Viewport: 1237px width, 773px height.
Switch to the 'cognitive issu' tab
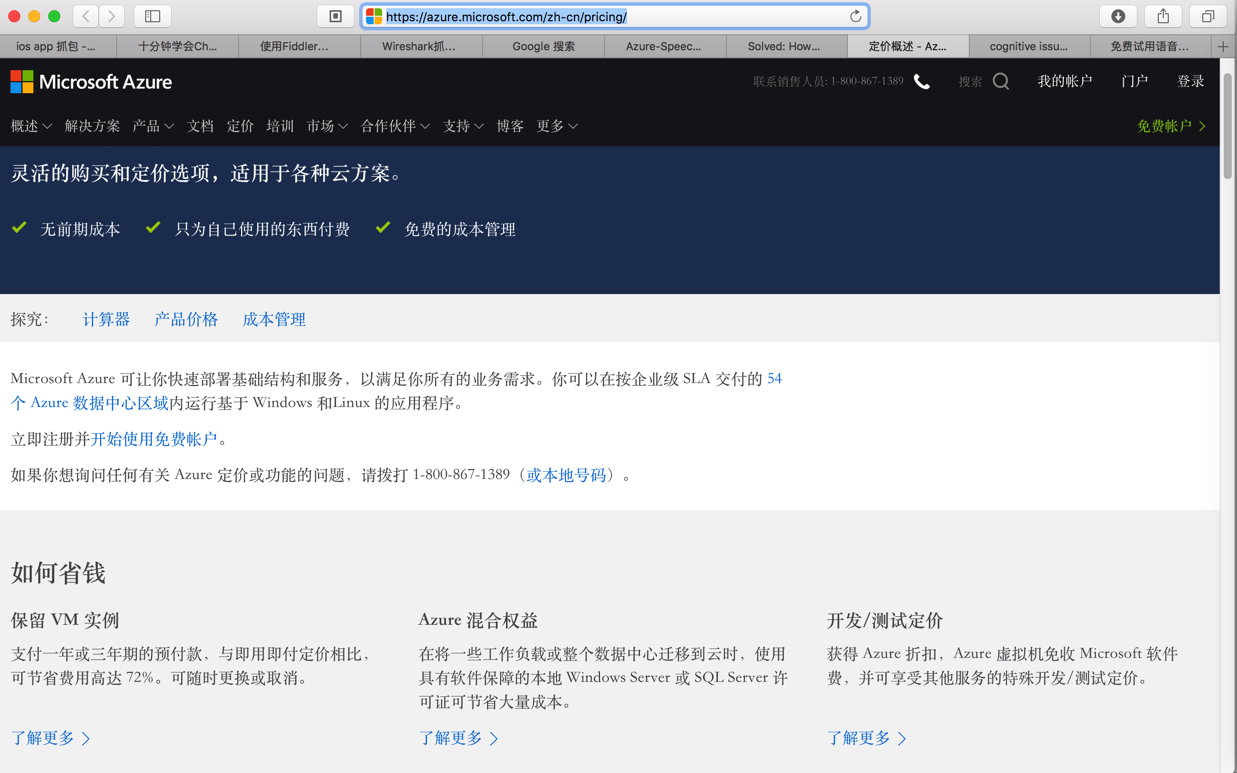click(1029, 46)
